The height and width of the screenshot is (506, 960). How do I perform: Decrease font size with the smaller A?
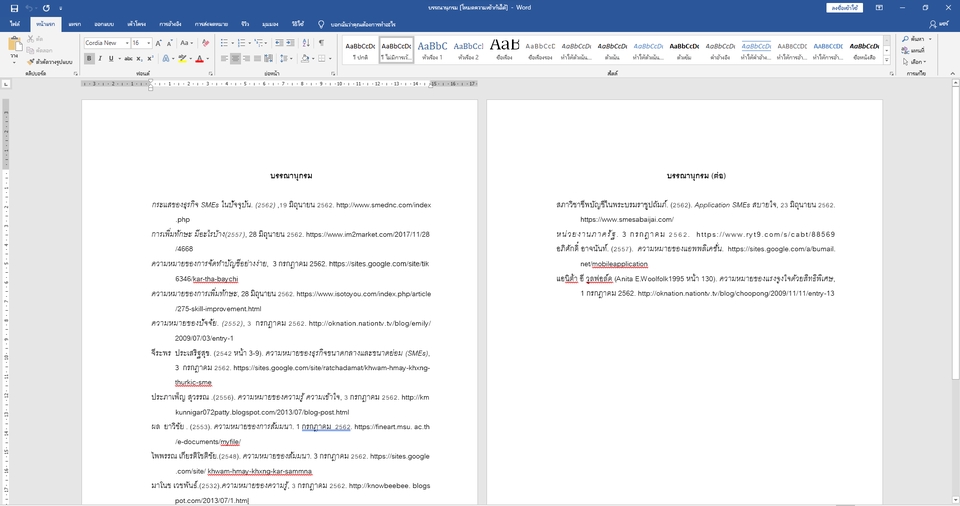(x=170, y=43)
